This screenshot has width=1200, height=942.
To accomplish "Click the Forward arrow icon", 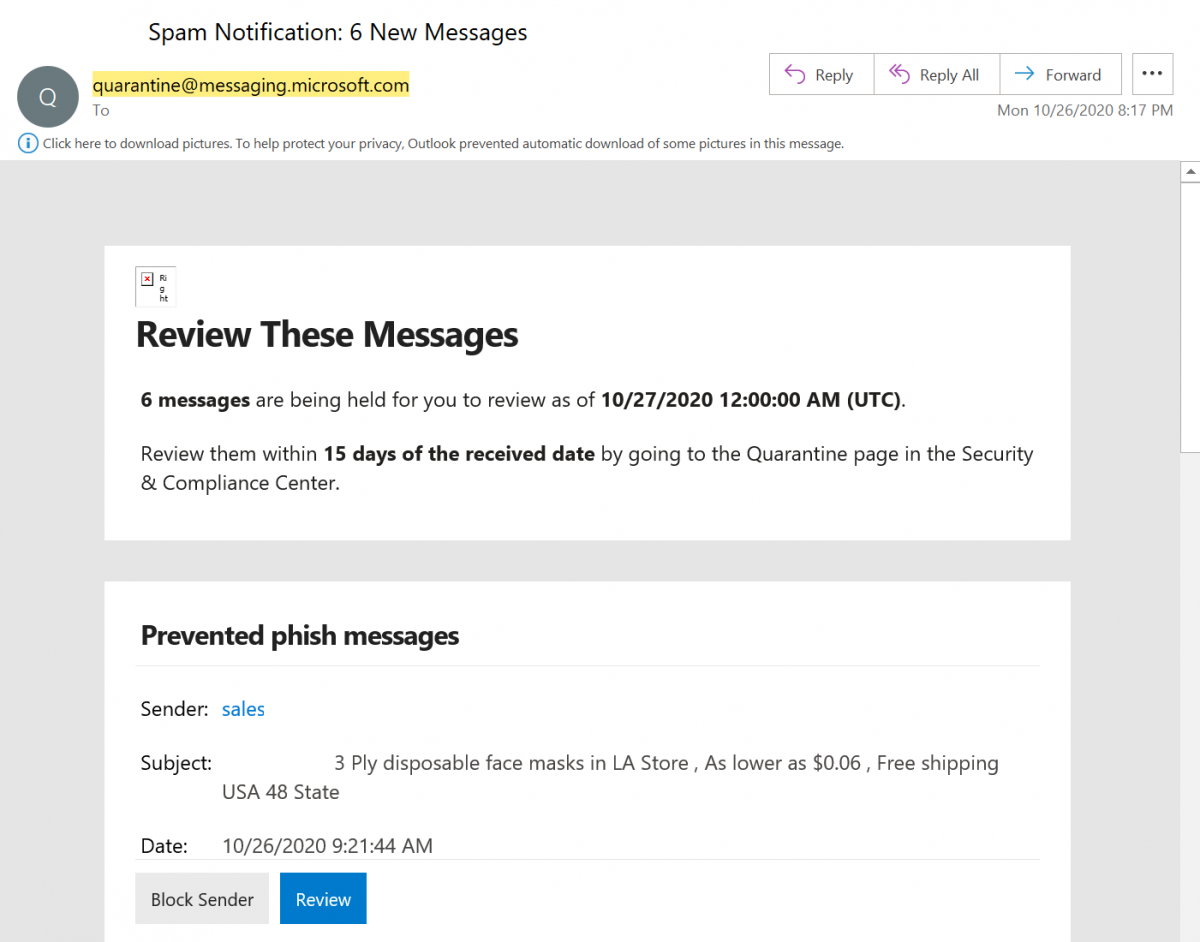I will tap(1025, 73).
